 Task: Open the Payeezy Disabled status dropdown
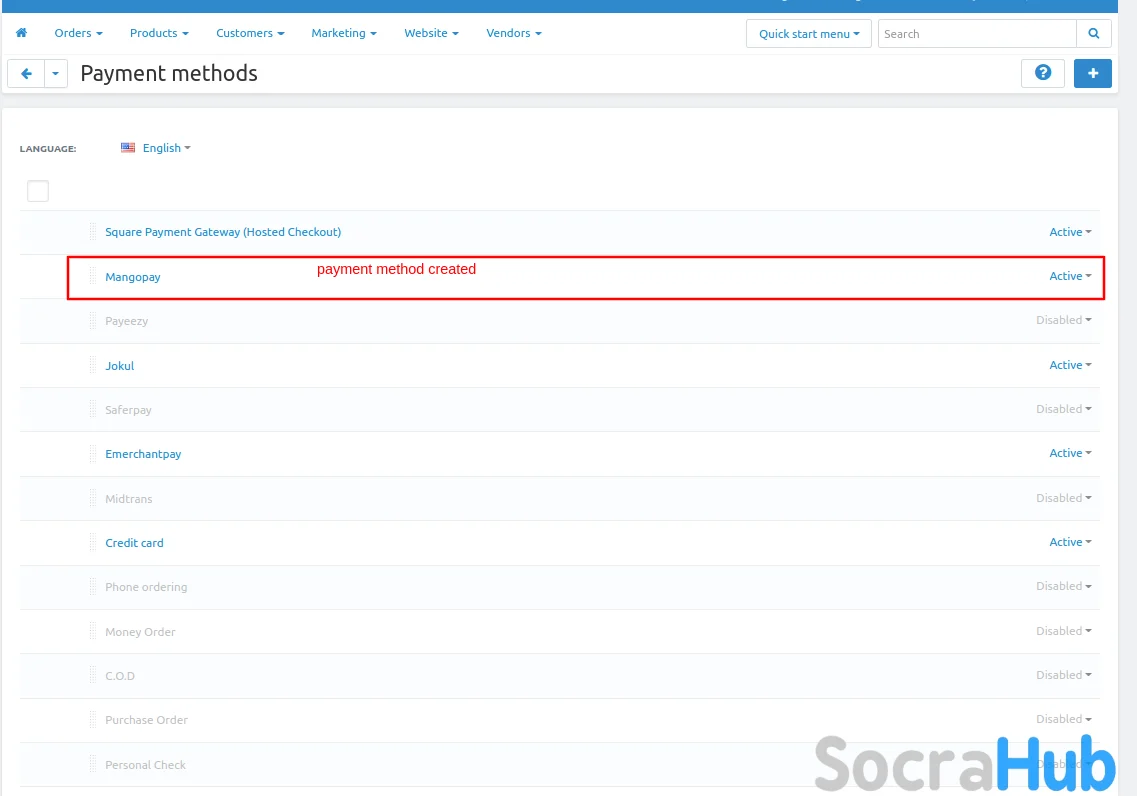click(x=1063, y=320)
